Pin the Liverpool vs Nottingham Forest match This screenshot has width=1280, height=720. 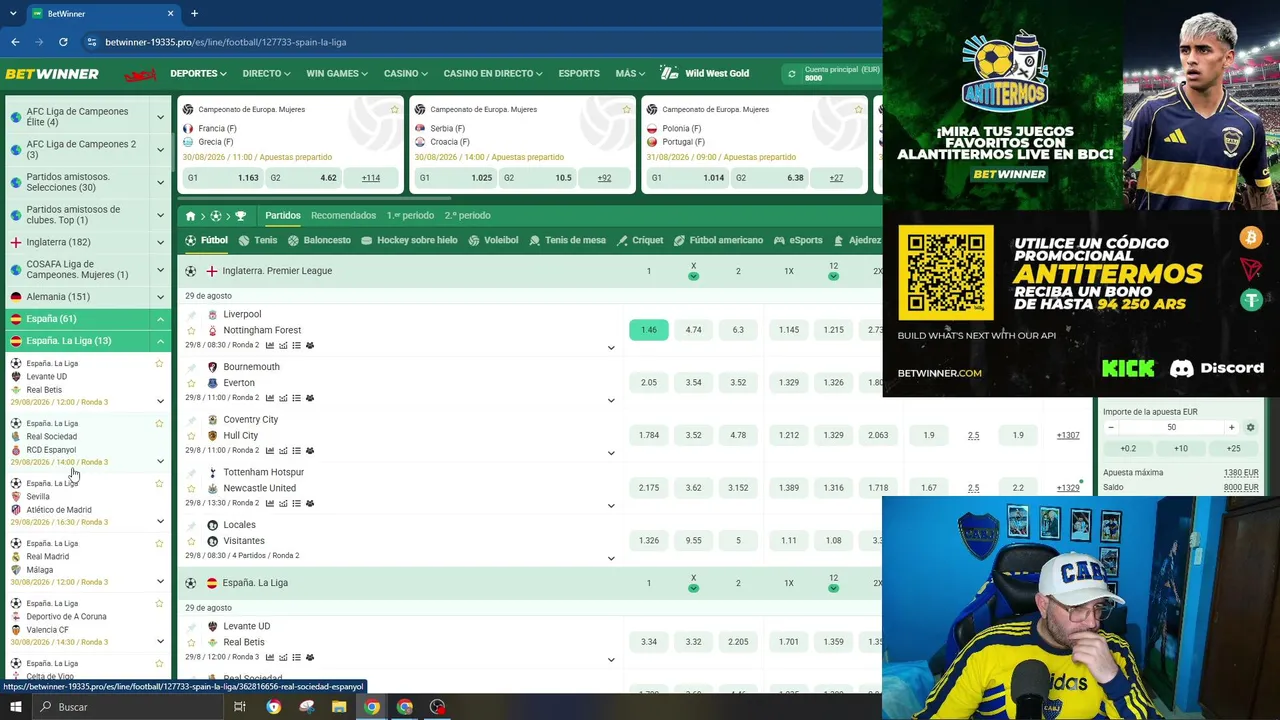[191, 315]
